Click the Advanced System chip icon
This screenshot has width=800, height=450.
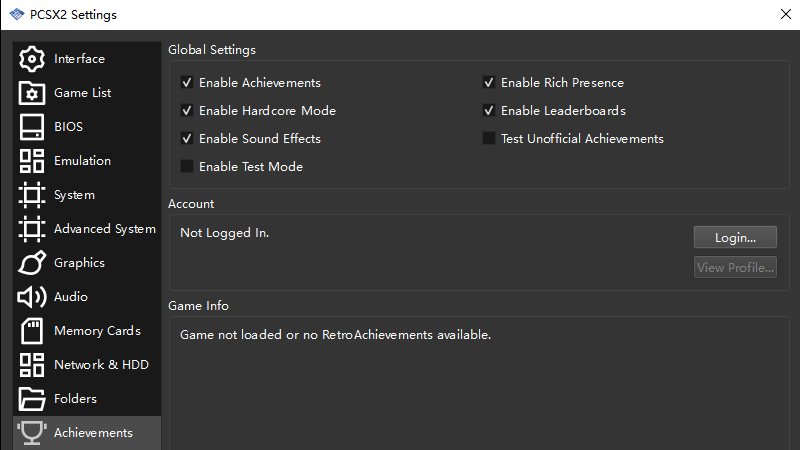[x=32, y=229]
